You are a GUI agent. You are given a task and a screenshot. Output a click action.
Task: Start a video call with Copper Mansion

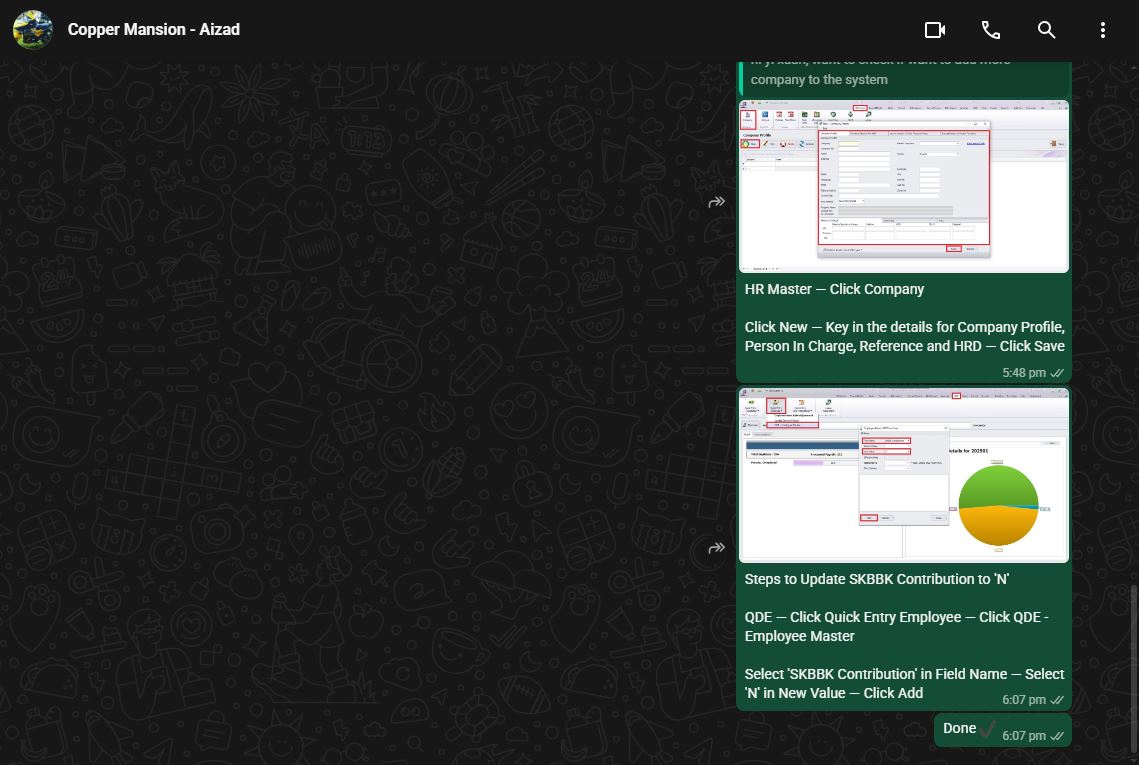934,30
